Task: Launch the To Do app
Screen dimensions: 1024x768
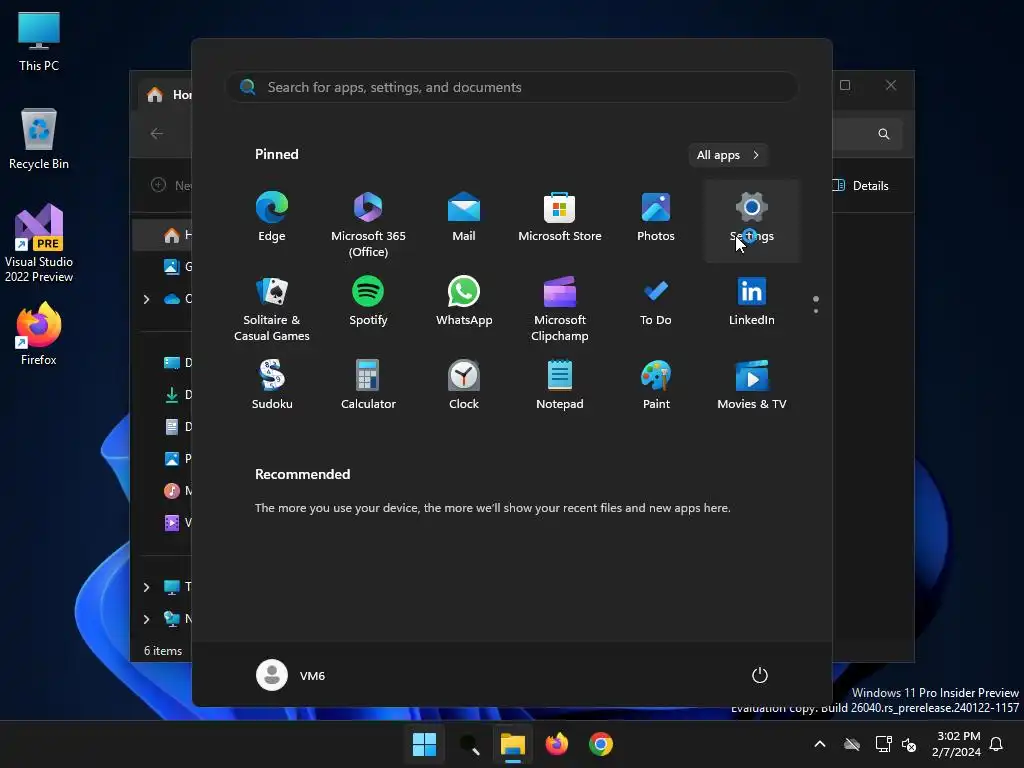Action: point(656,302)
